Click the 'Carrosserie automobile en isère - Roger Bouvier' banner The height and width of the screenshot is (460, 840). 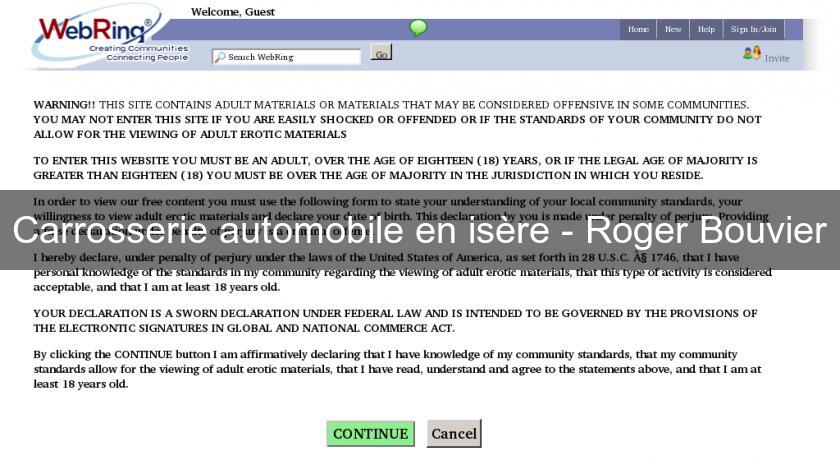coord(420,230)
